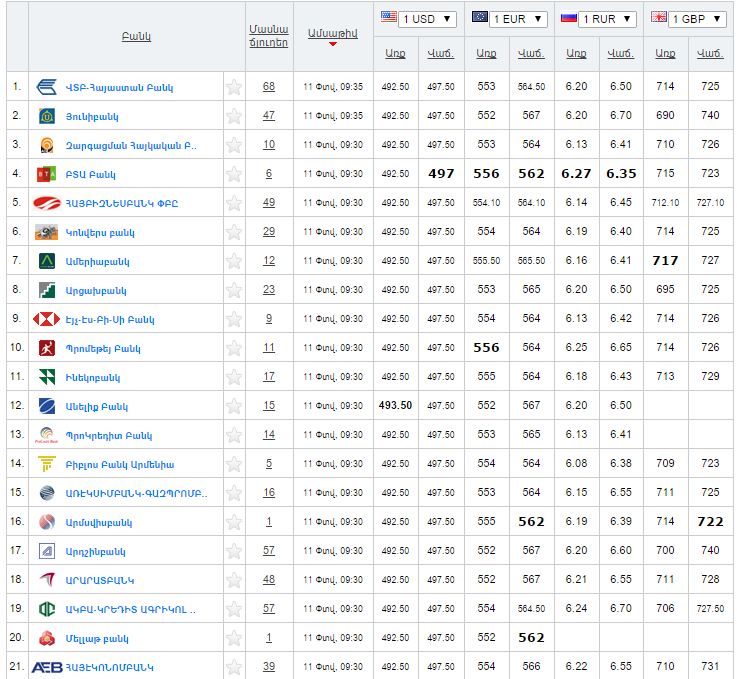The image size is (737, 679).
Task: Click the Unibank logo icon
Action: coord(47,116)
